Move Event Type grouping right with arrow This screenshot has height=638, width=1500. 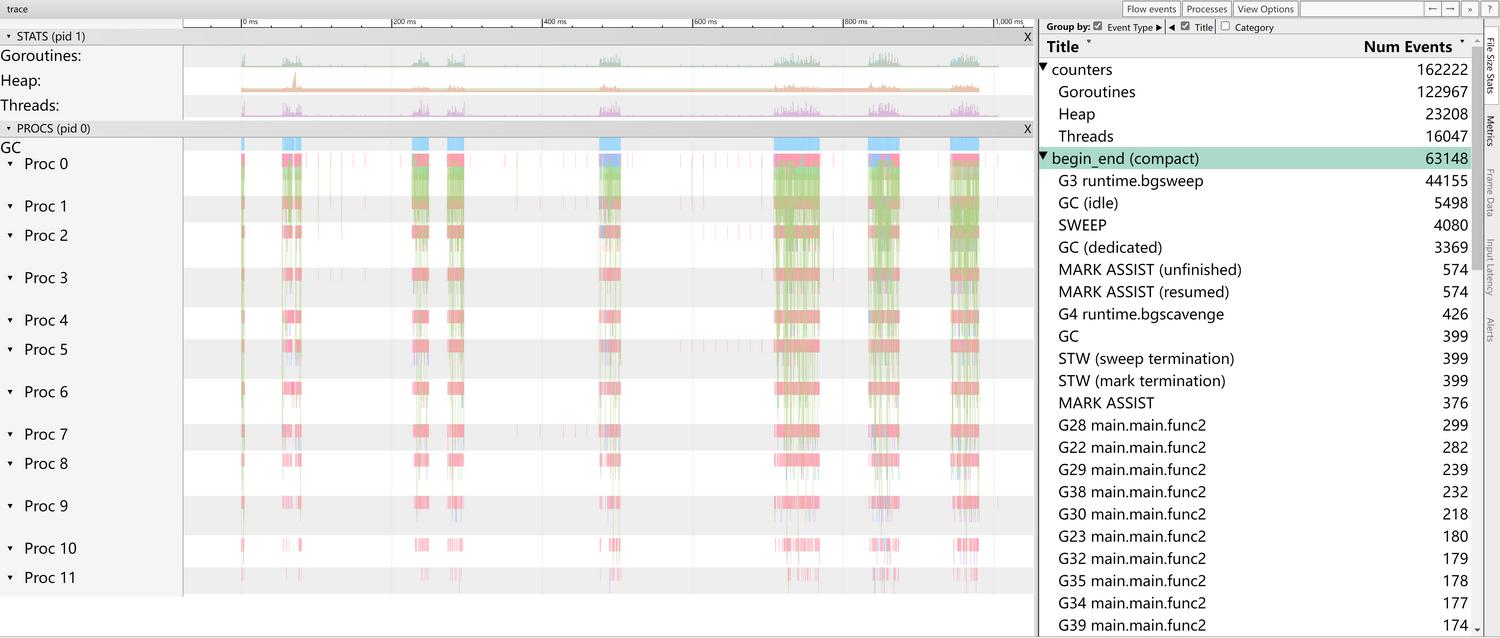tap(1159, 27)
